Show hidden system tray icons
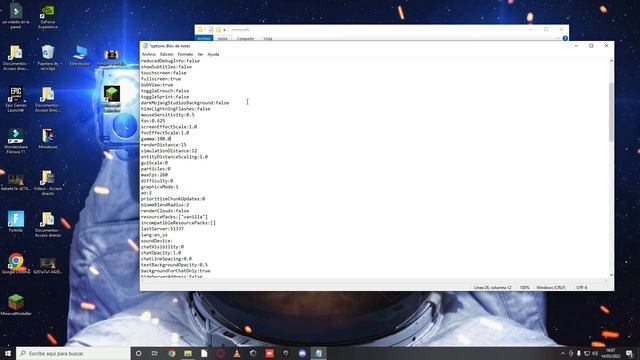 [562, 353]
